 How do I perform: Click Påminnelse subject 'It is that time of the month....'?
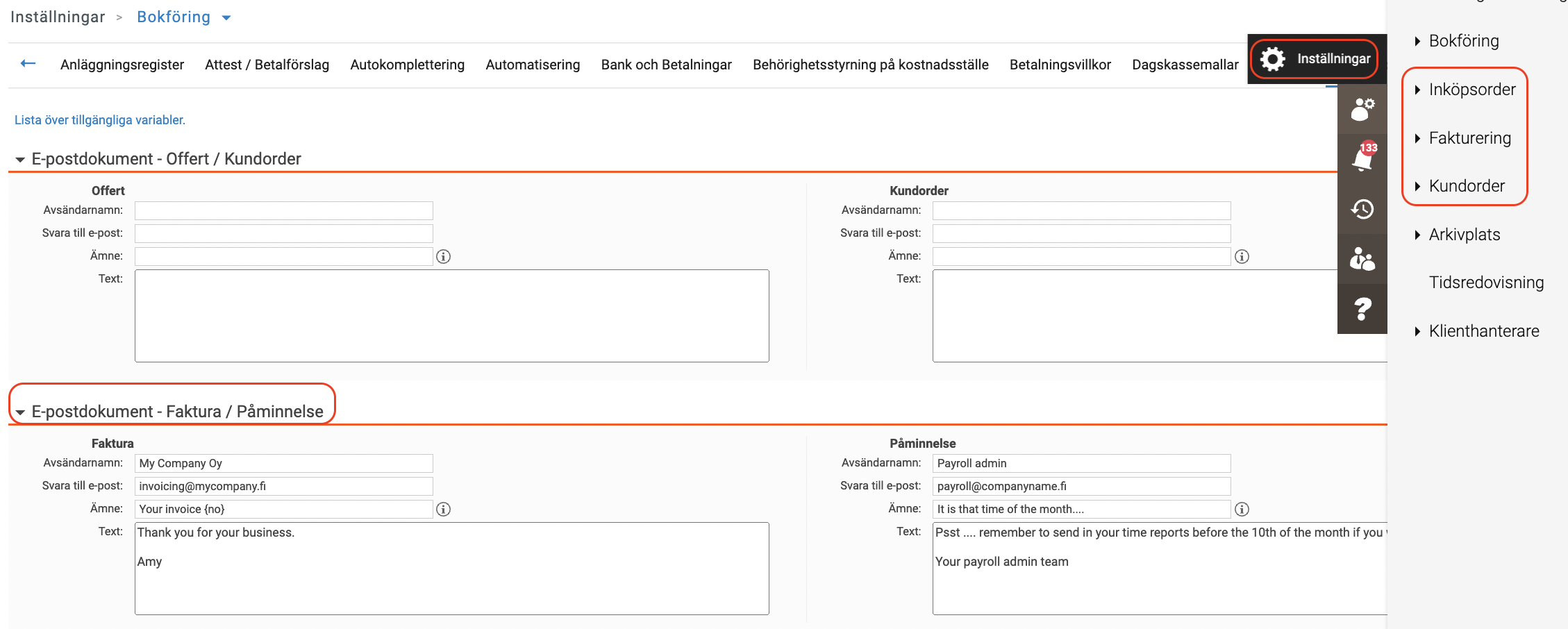pos(1082,509)
